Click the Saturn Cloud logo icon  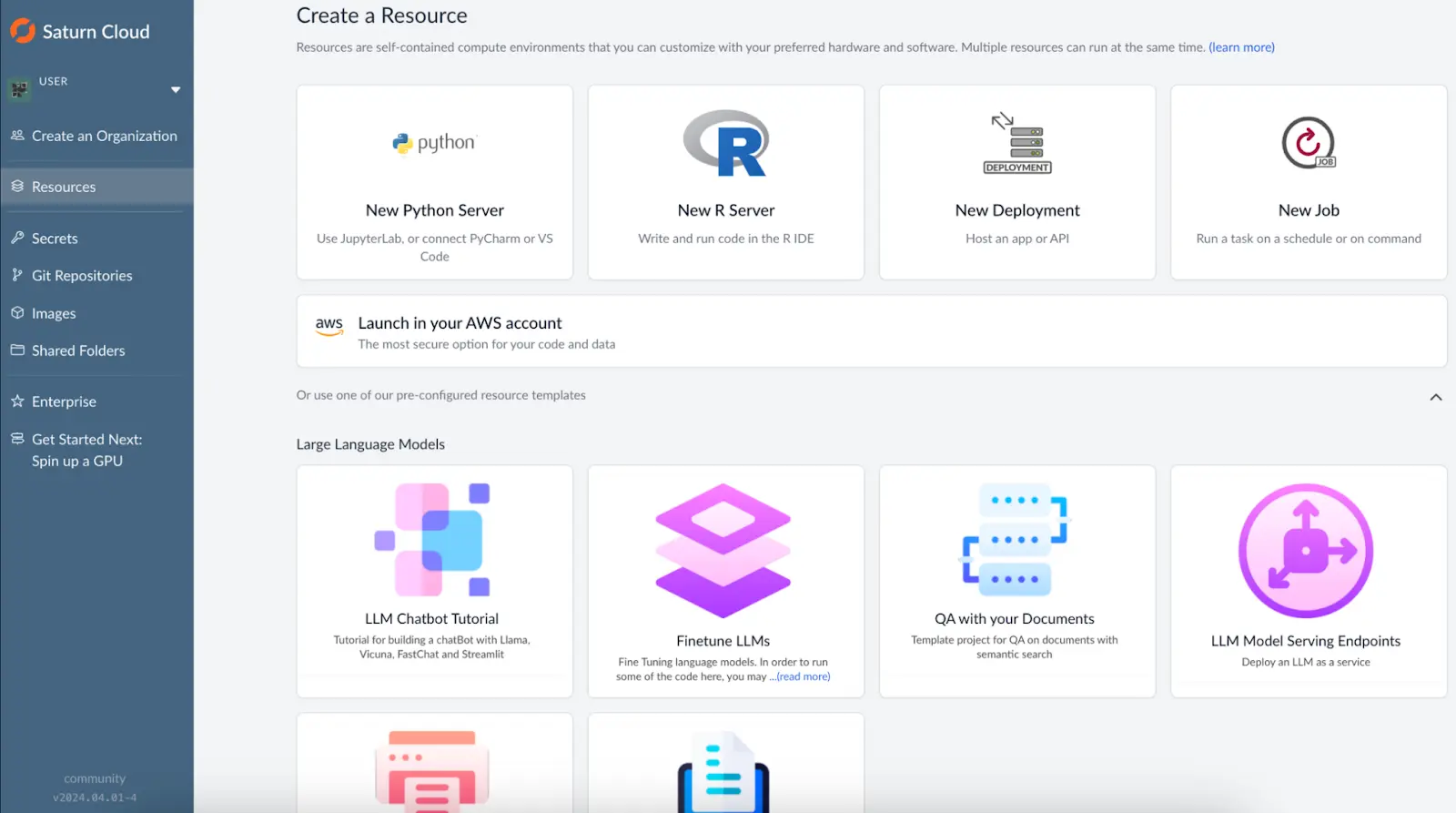[x=23, y=31]
